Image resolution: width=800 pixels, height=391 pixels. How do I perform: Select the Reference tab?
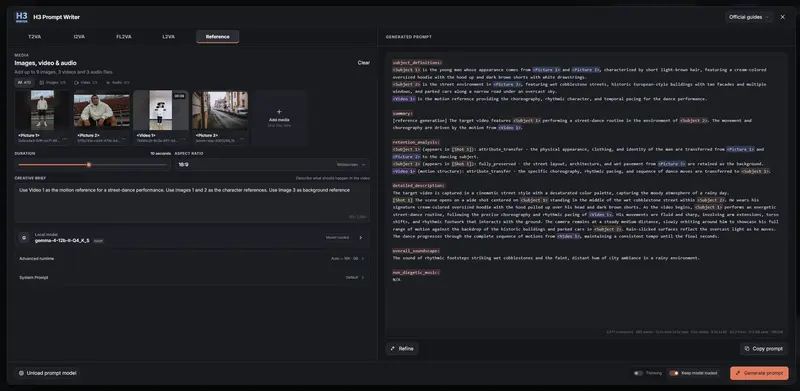[217, 37]
